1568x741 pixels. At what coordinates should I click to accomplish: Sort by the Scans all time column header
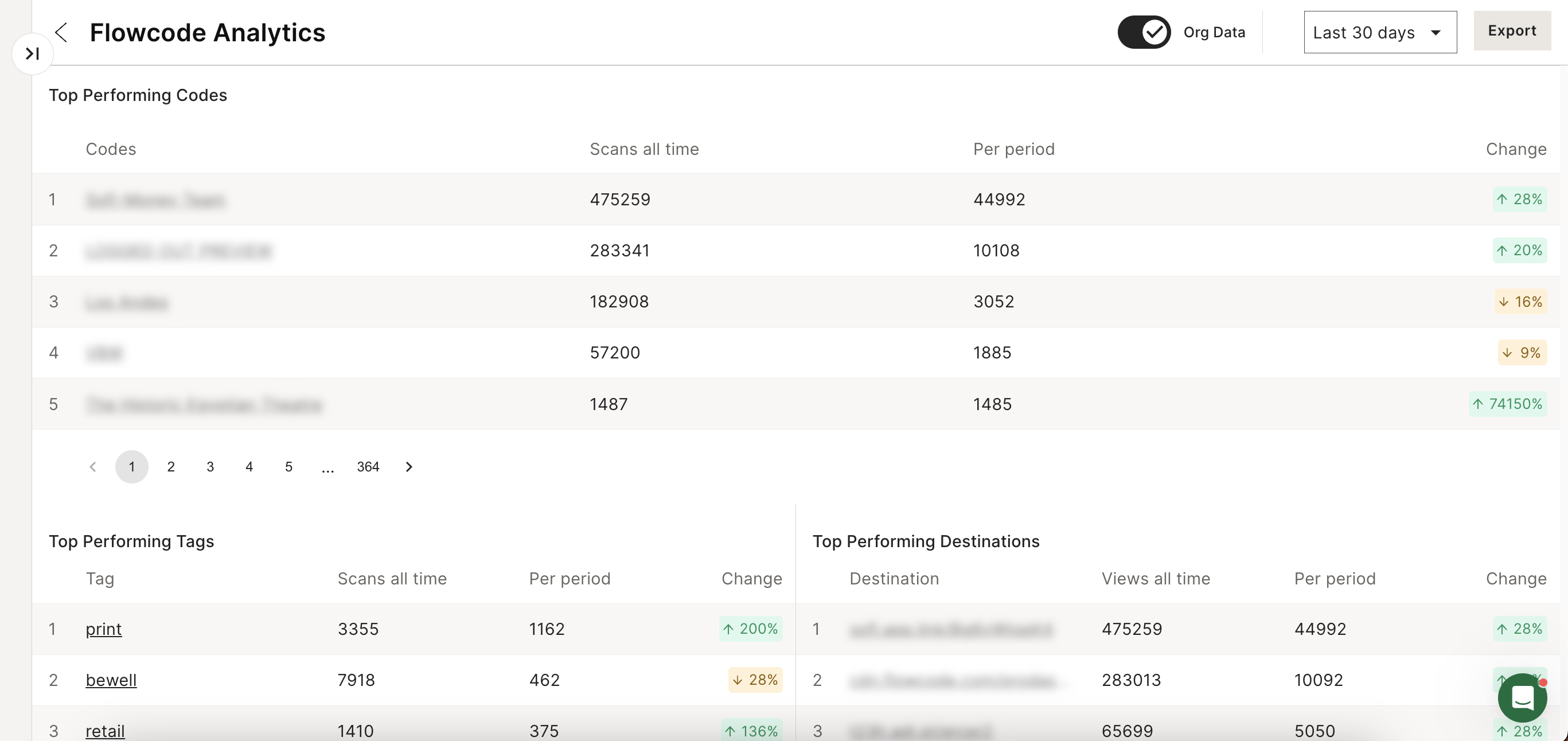pyautogui.click(x=644, y=149)
